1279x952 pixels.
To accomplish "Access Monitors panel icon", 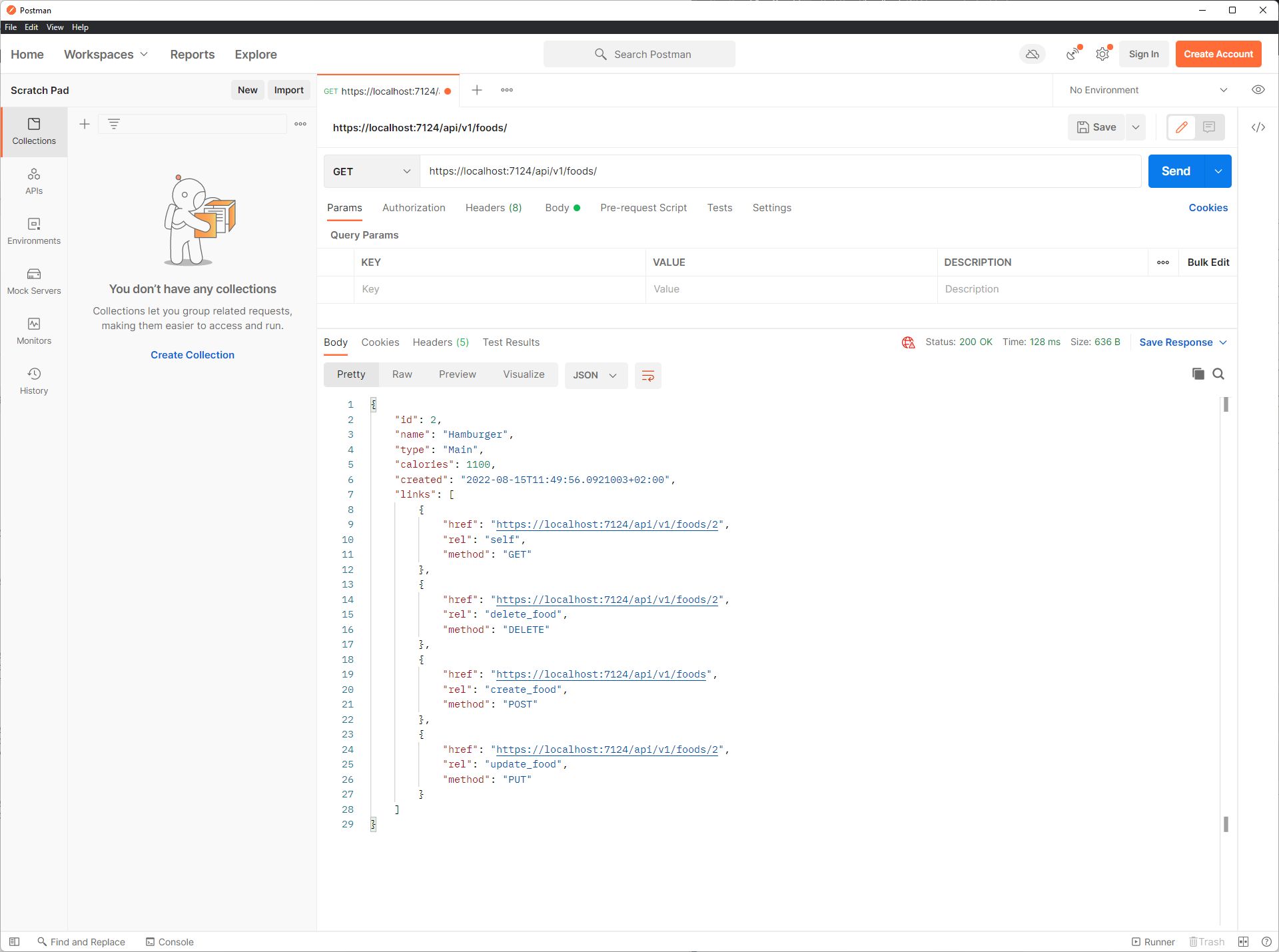I will click(x=34, y=323).
